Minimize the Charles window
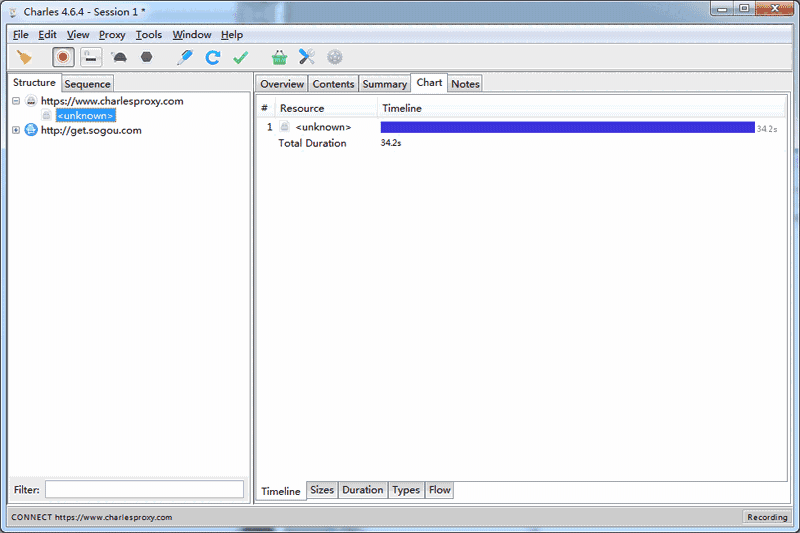The height and width of the screenshot is (533, 800). coord(722,9)
